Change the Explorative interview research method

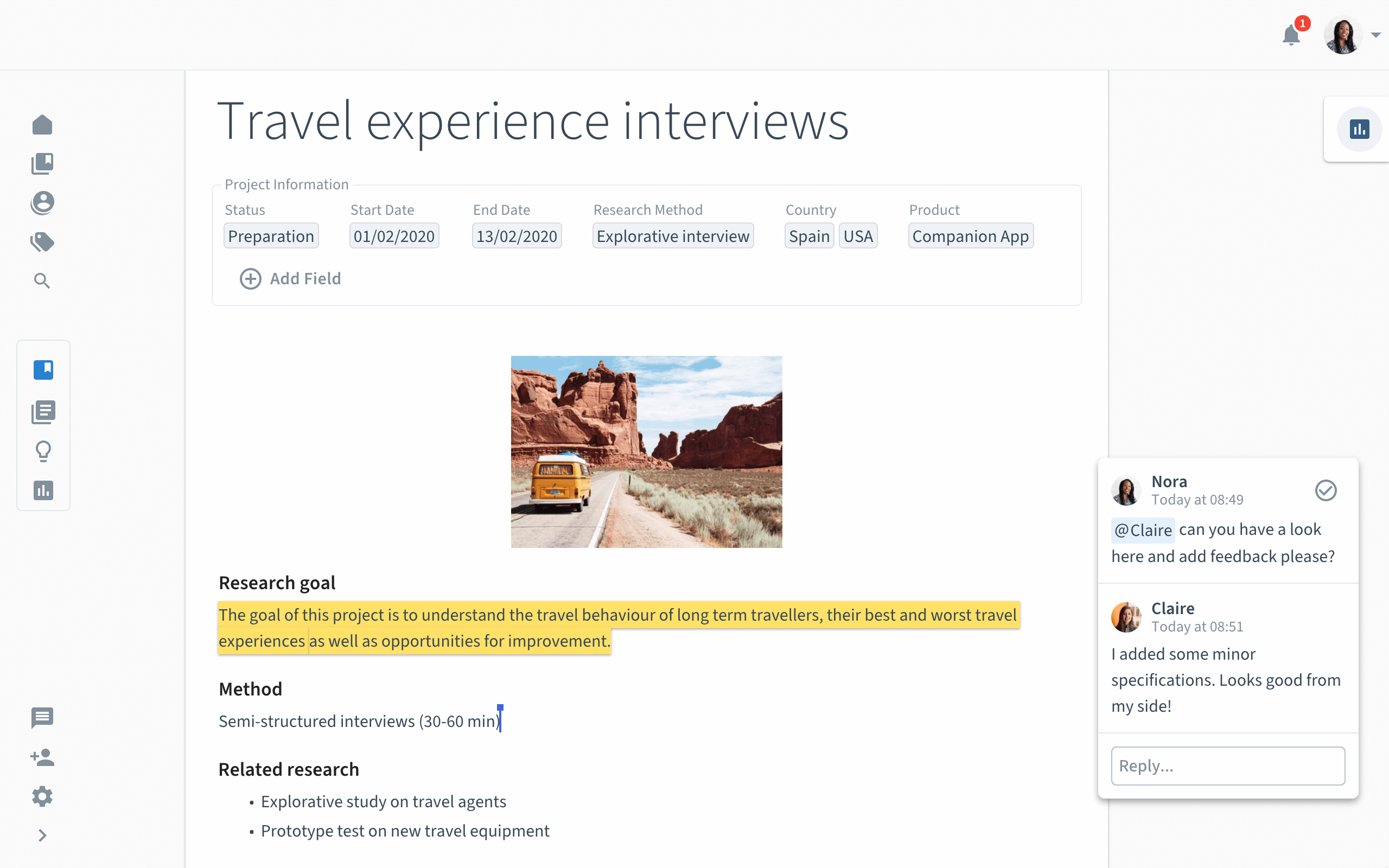[x=673, y=236]
